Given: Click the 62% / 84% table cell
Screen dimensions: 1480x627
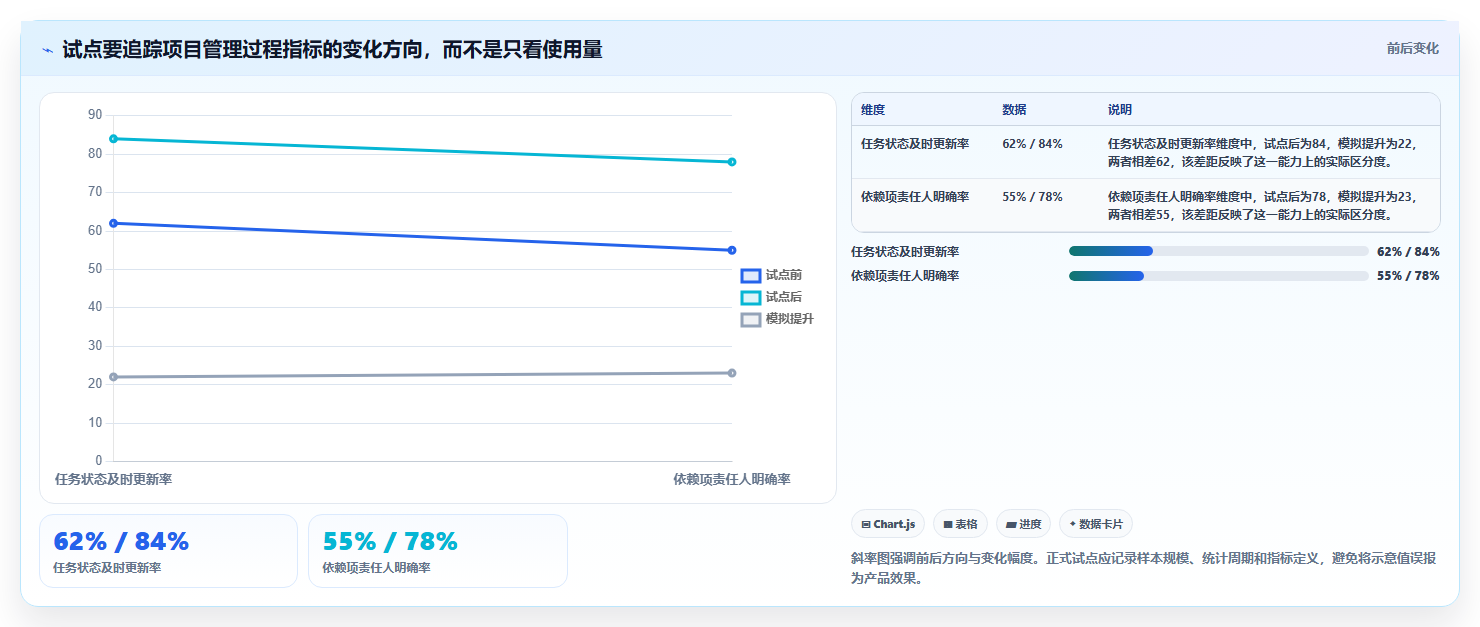Looking at the screenshot, I should [1032, 143].
